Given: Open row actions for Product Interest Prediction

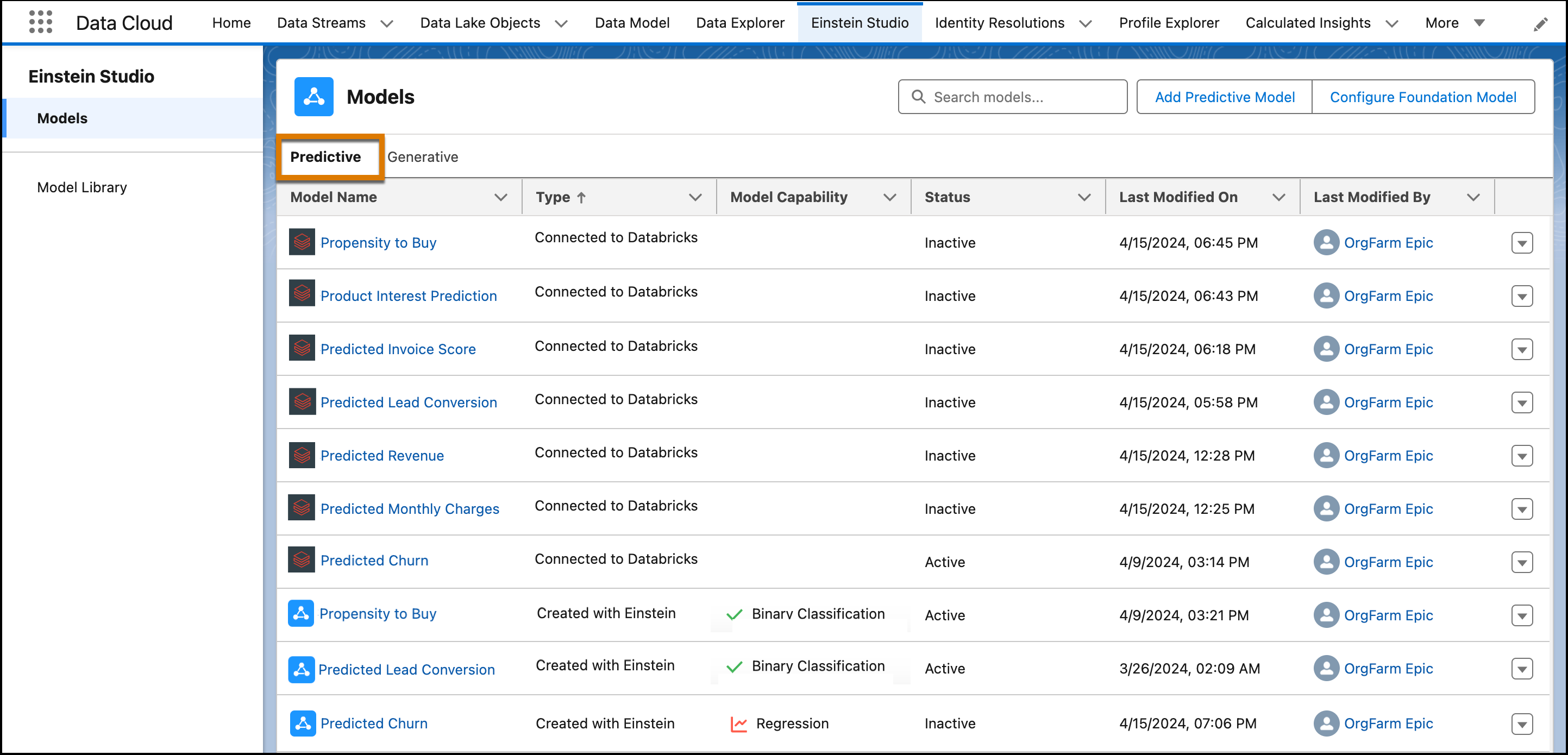Looking at the screenshot, I should (x=1522, y=296).
